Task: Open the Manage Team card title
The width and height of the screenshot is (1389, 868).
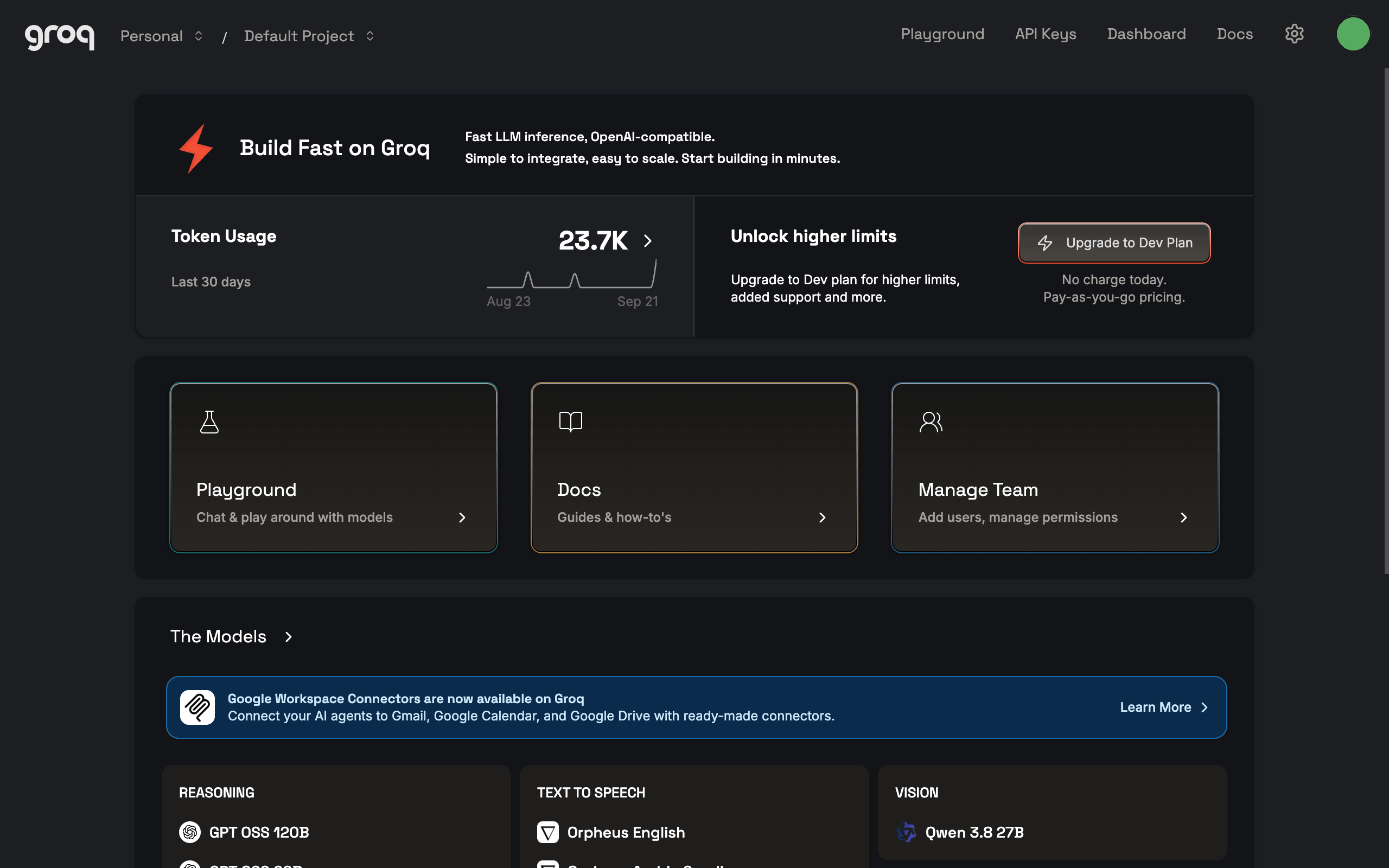Action: (978, 490)
